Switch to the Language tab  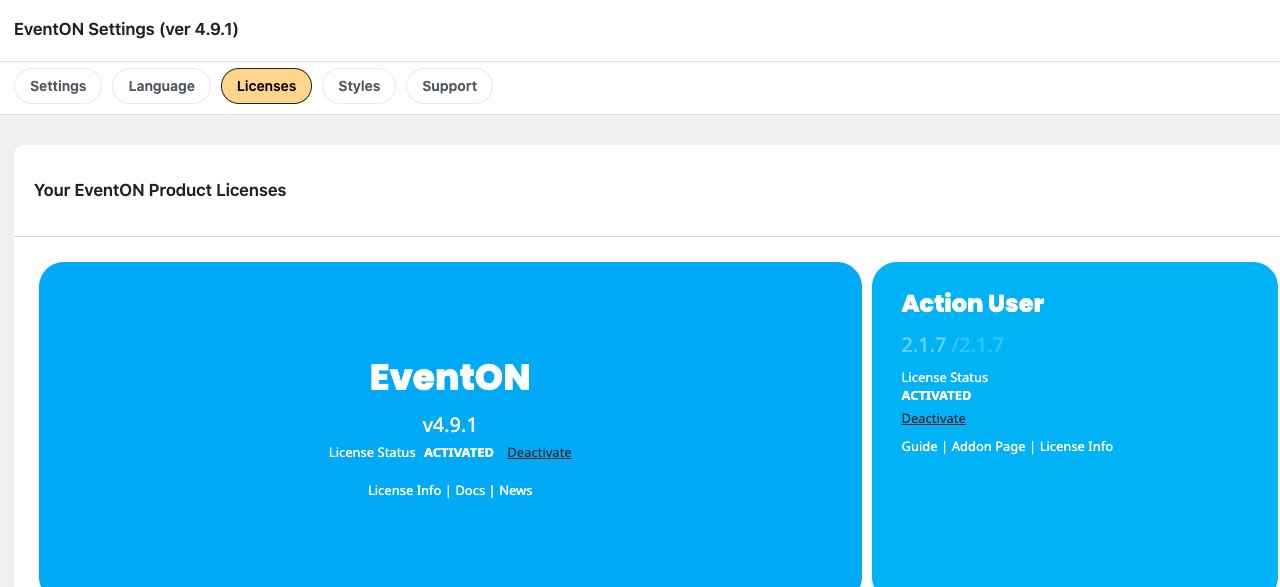[161, 86]
